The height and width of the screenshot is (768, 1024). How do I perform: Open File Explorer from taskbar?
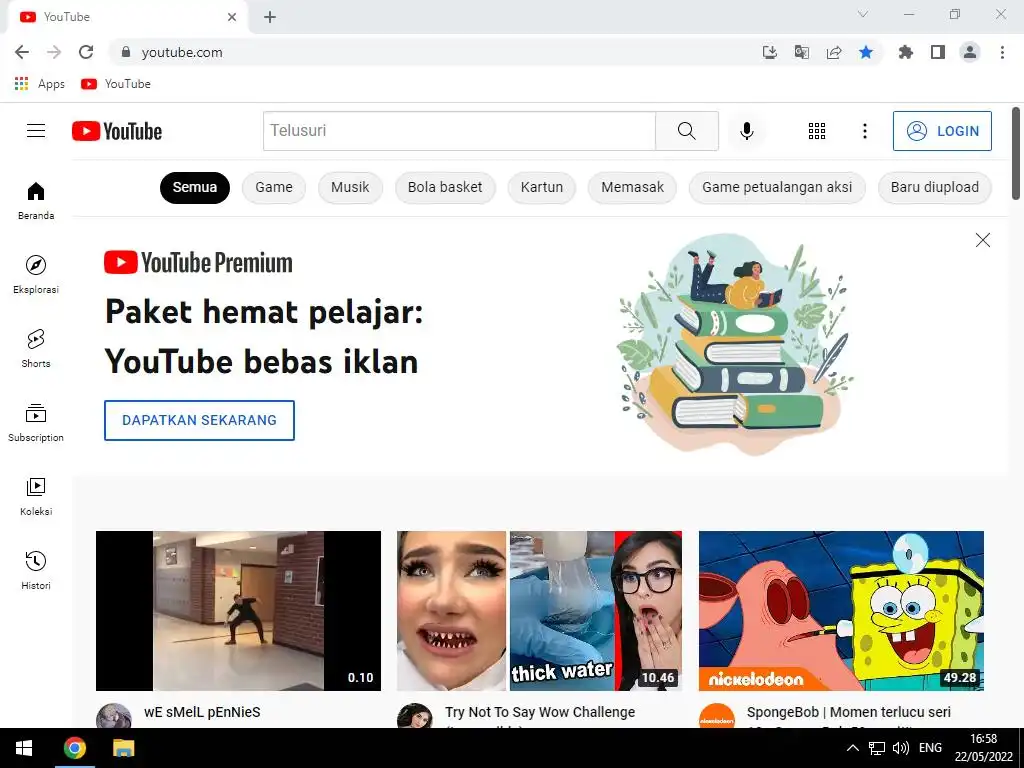coord(123,748)
